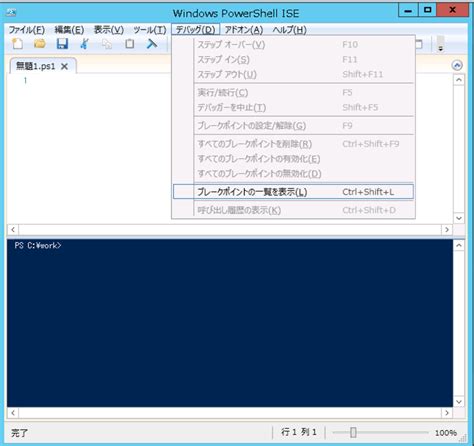This screenshot has height=446, width=474.
Task: Click the Open file folder icon
Action: [x=40, y=44]
